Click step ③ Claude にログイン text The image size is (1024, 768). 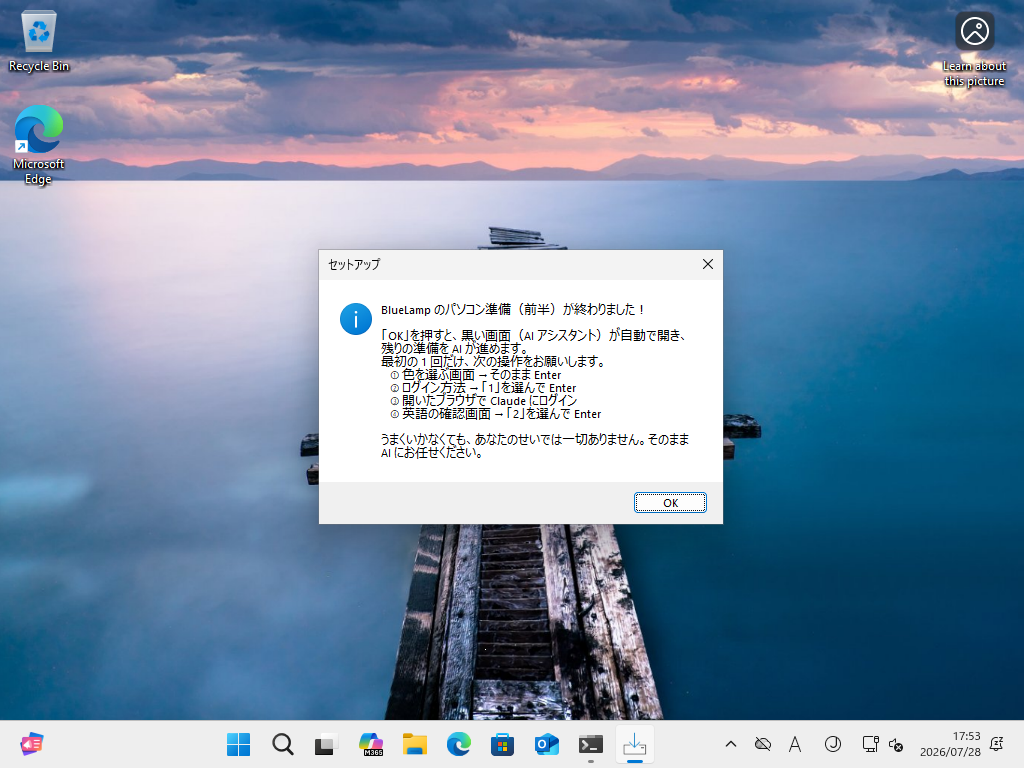coord(484,401)
